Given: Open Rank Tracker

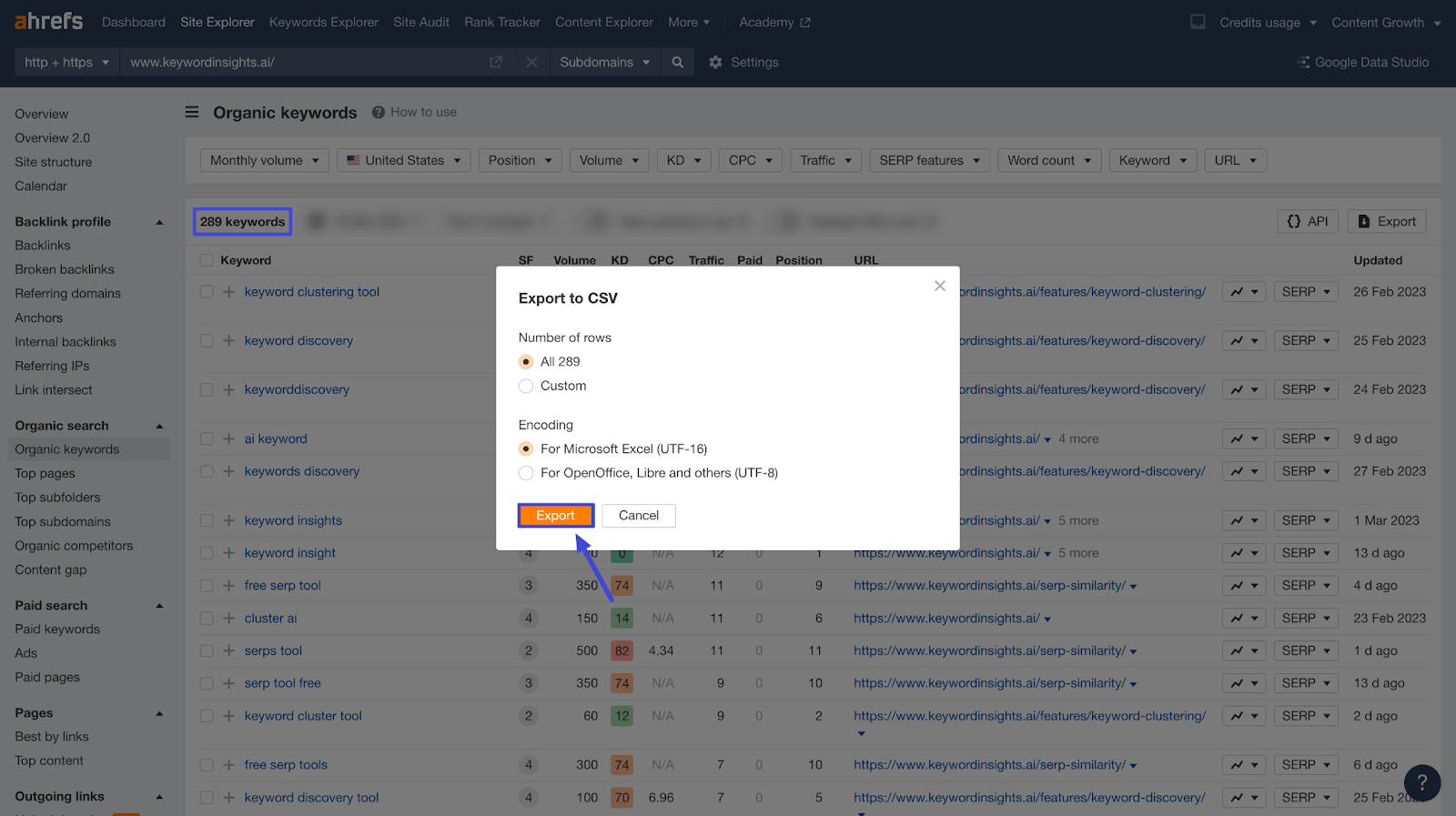Looking at the screenshot, I should click(502, 22).
